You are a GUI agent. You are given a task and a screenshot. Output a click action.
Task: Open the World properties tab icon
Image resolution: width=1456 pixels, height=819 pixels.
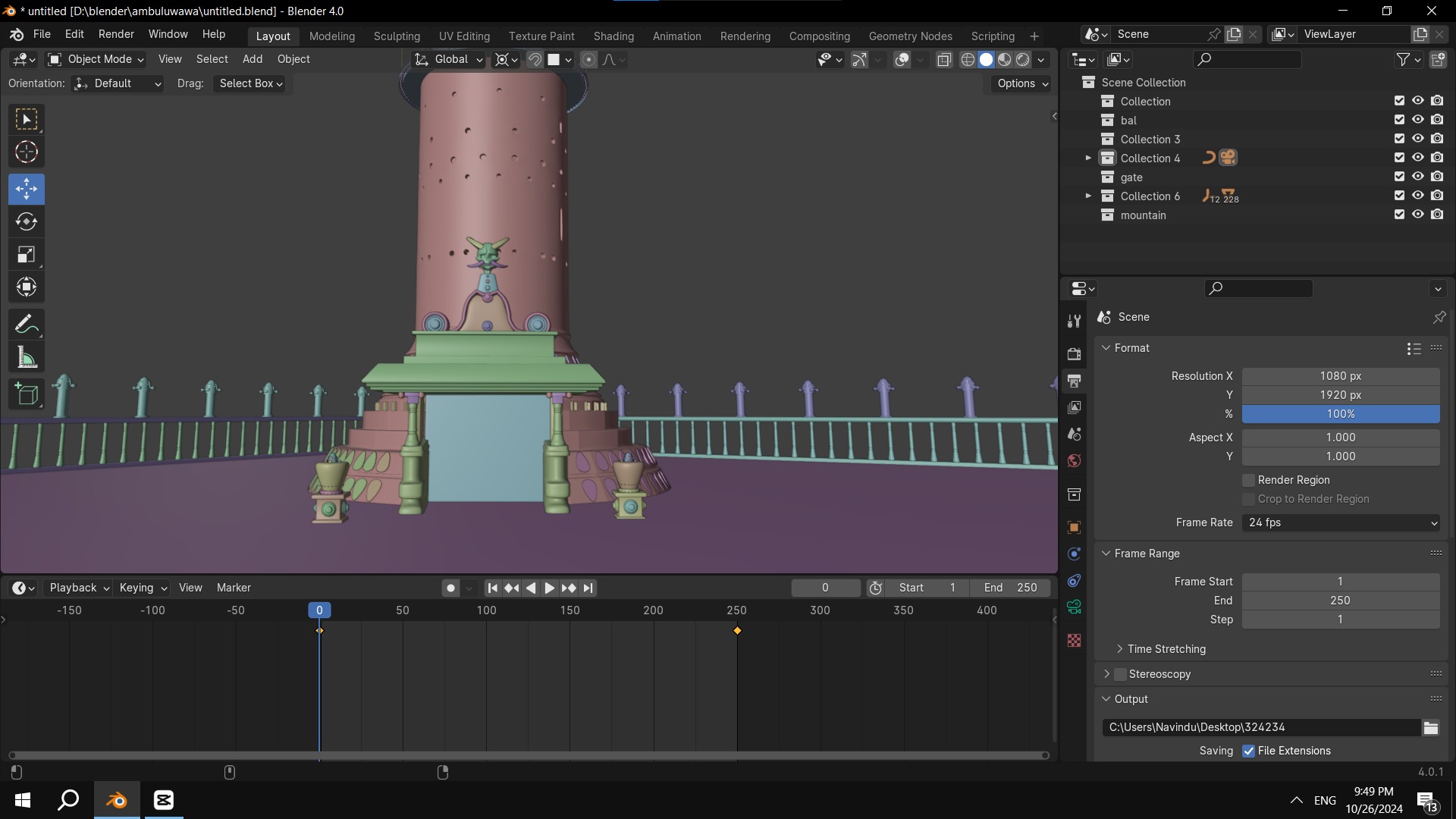(1074, 461)
